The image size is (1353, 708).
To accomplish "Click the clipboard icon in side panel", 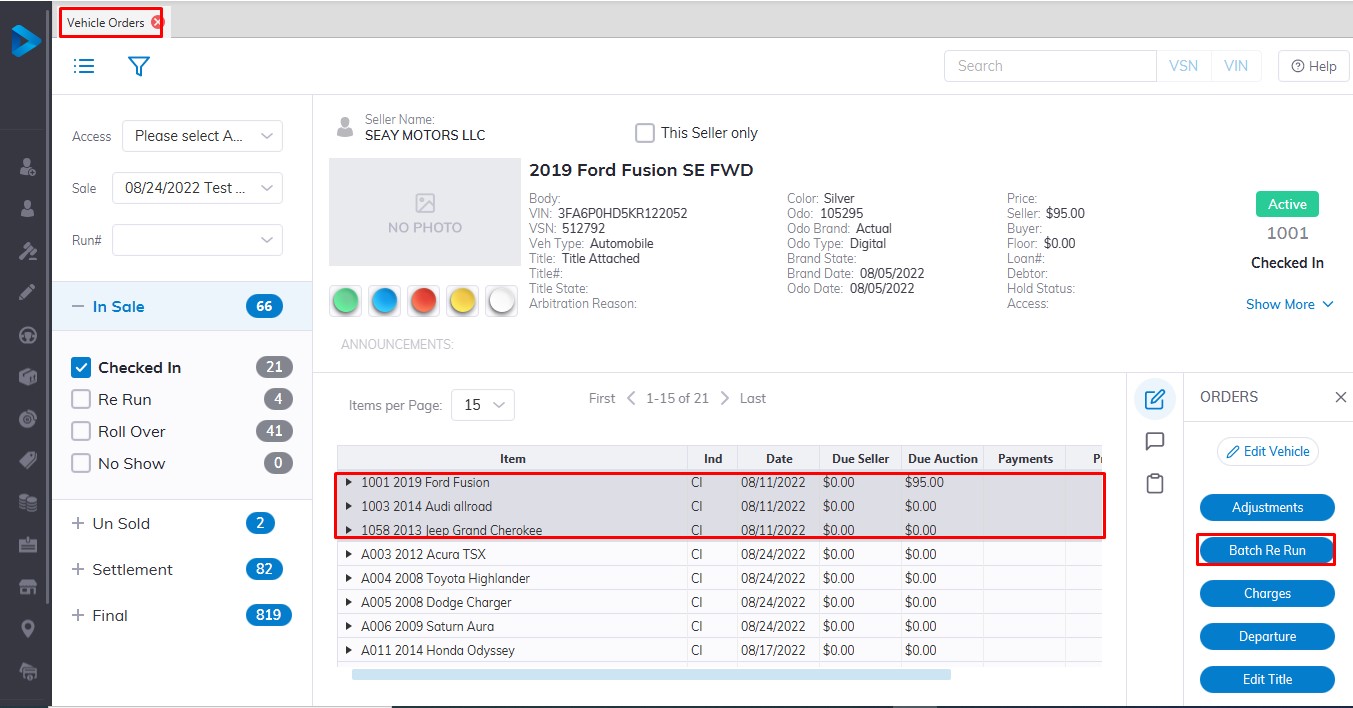I will [1154, 484].
